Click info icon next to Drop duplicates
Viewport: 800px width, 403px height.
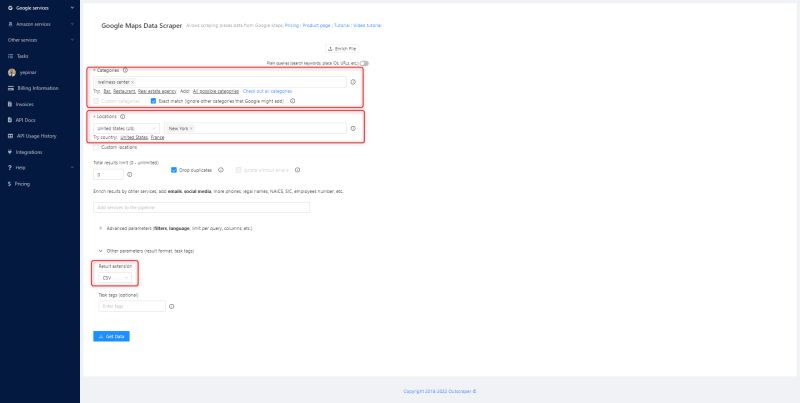[221, 170]
